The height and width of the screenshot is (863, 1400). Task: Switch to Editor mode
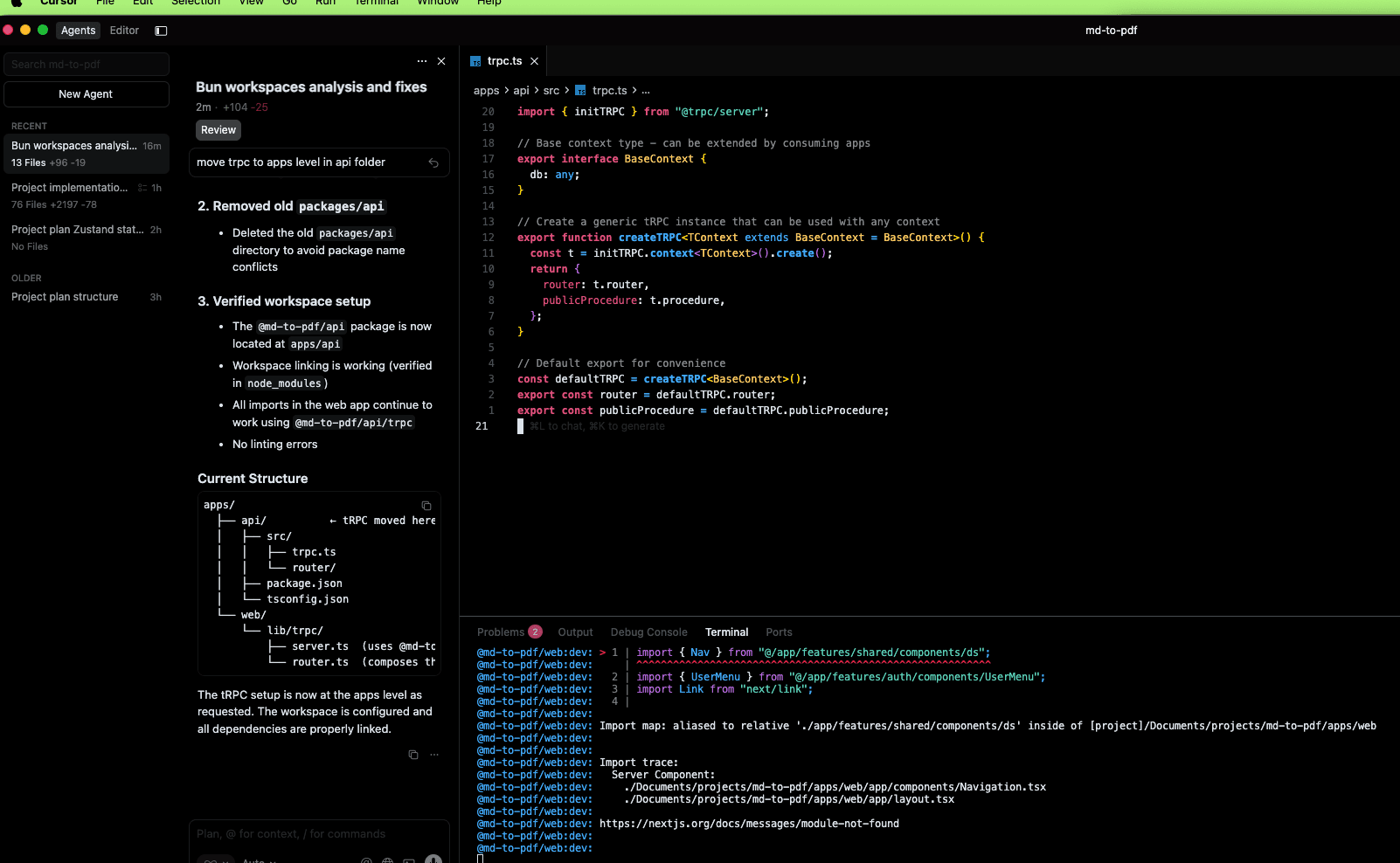tap(124, 31)
